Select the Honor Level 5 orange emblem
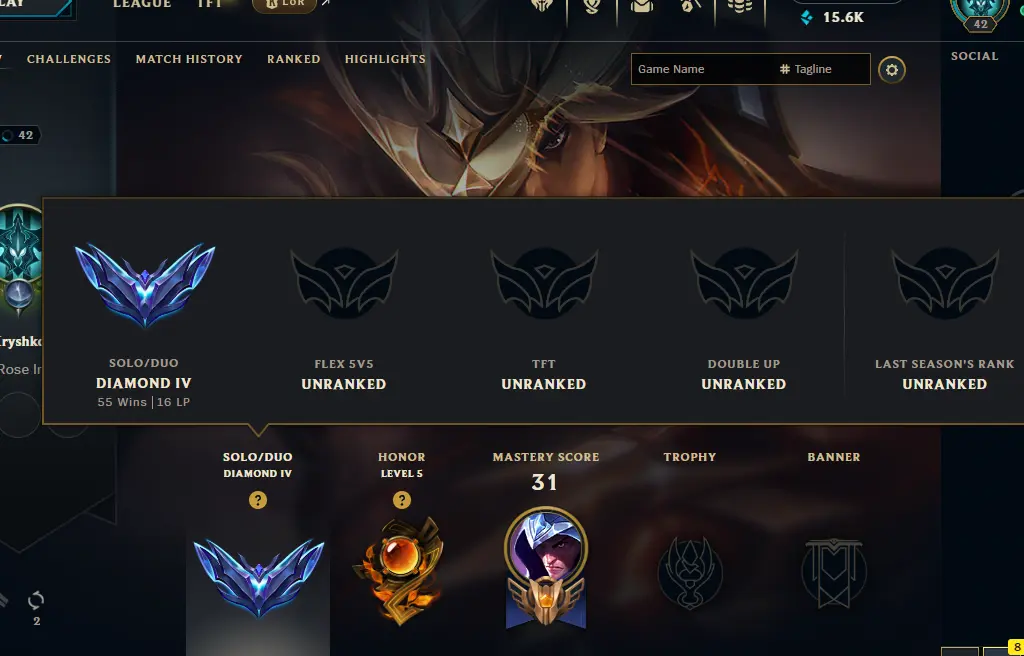 400,570
